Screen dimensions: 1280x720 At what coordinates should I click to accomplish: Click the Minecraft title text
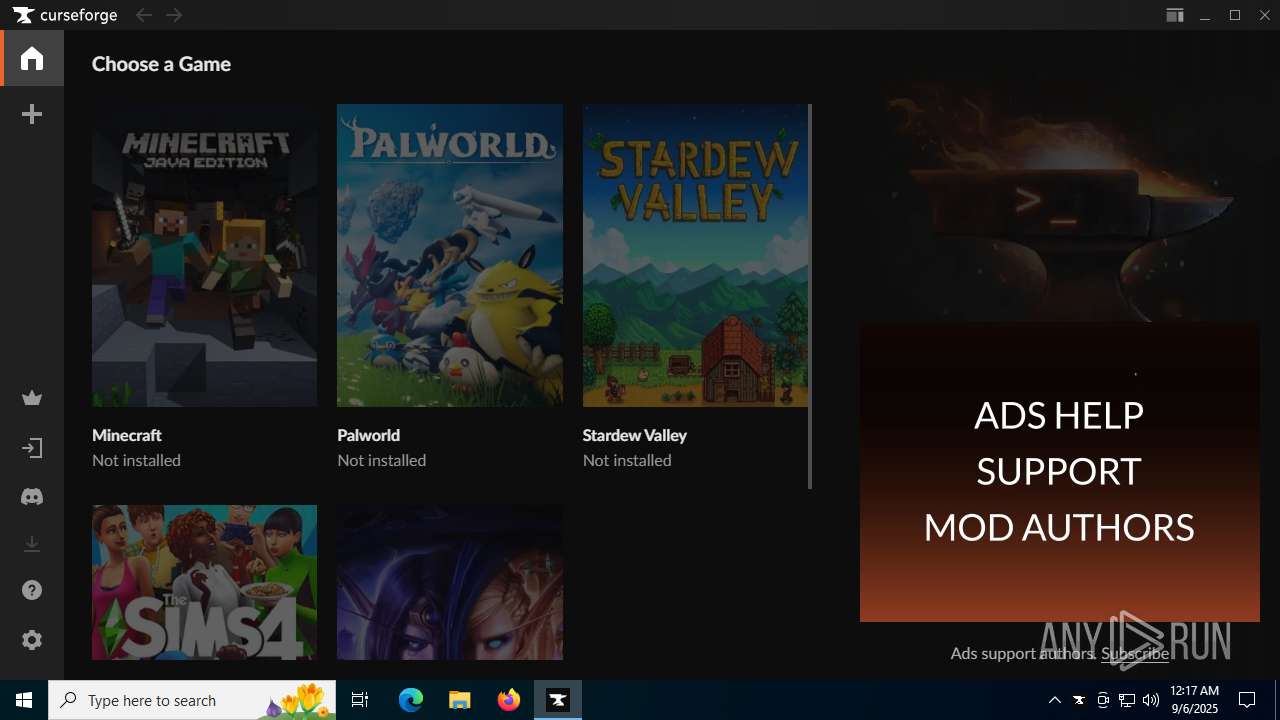point(127,435)
